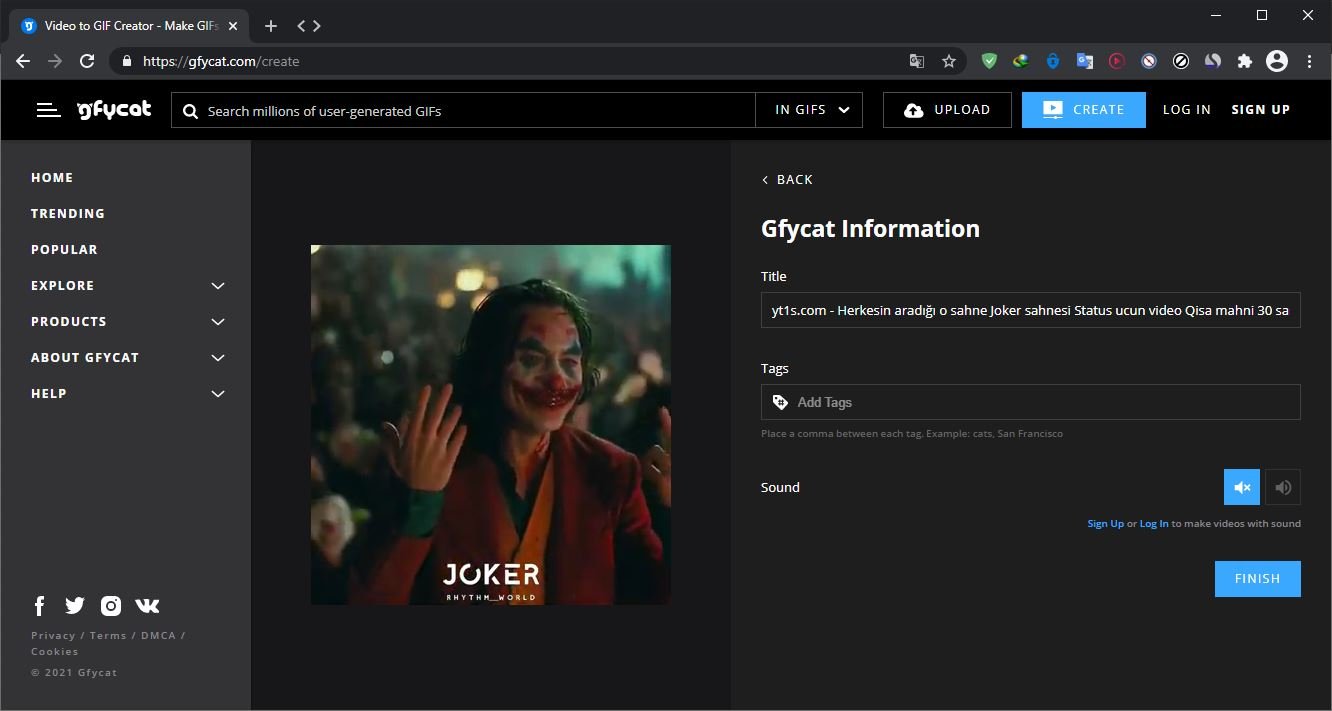Image resolution: width=1332 pixels, height=711 pixels.
Task: Go to Trending in the sidebar
Action: point(68,213)
